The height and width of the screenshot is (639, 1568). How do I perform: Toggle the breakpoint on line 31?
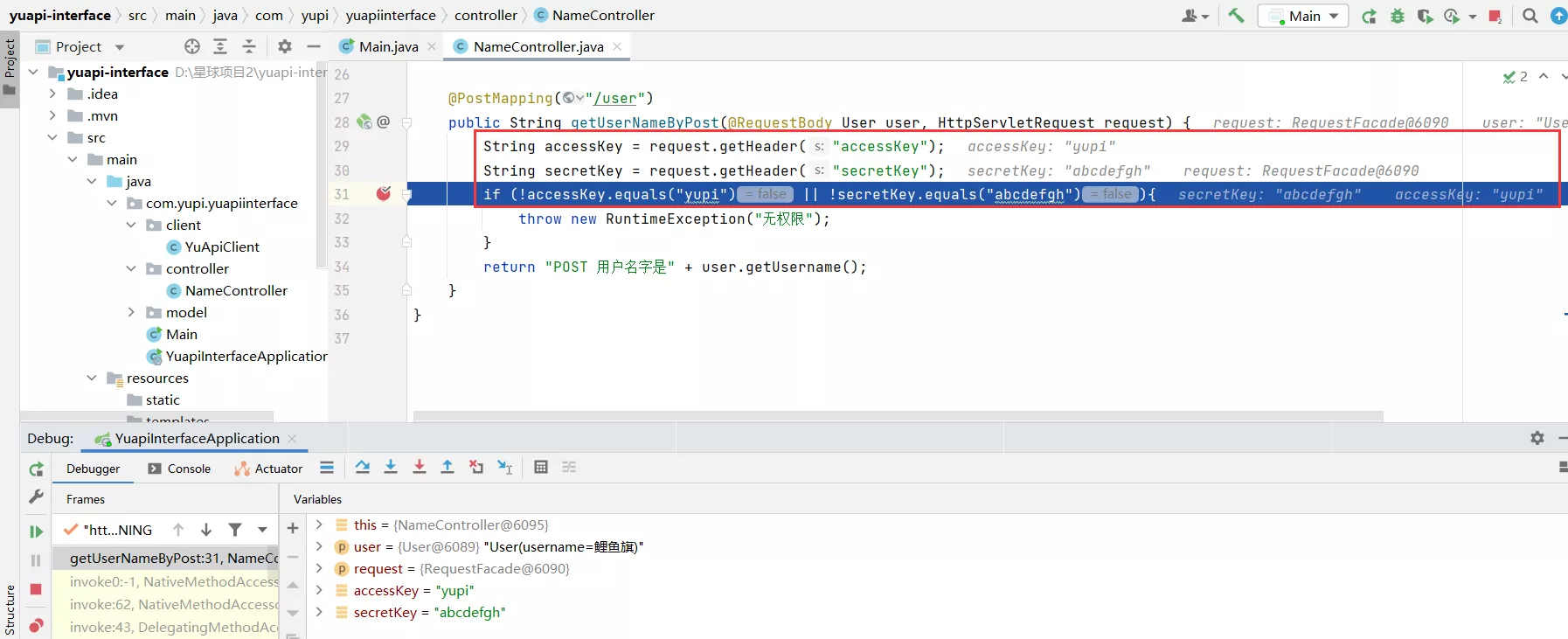coord(383,194)
